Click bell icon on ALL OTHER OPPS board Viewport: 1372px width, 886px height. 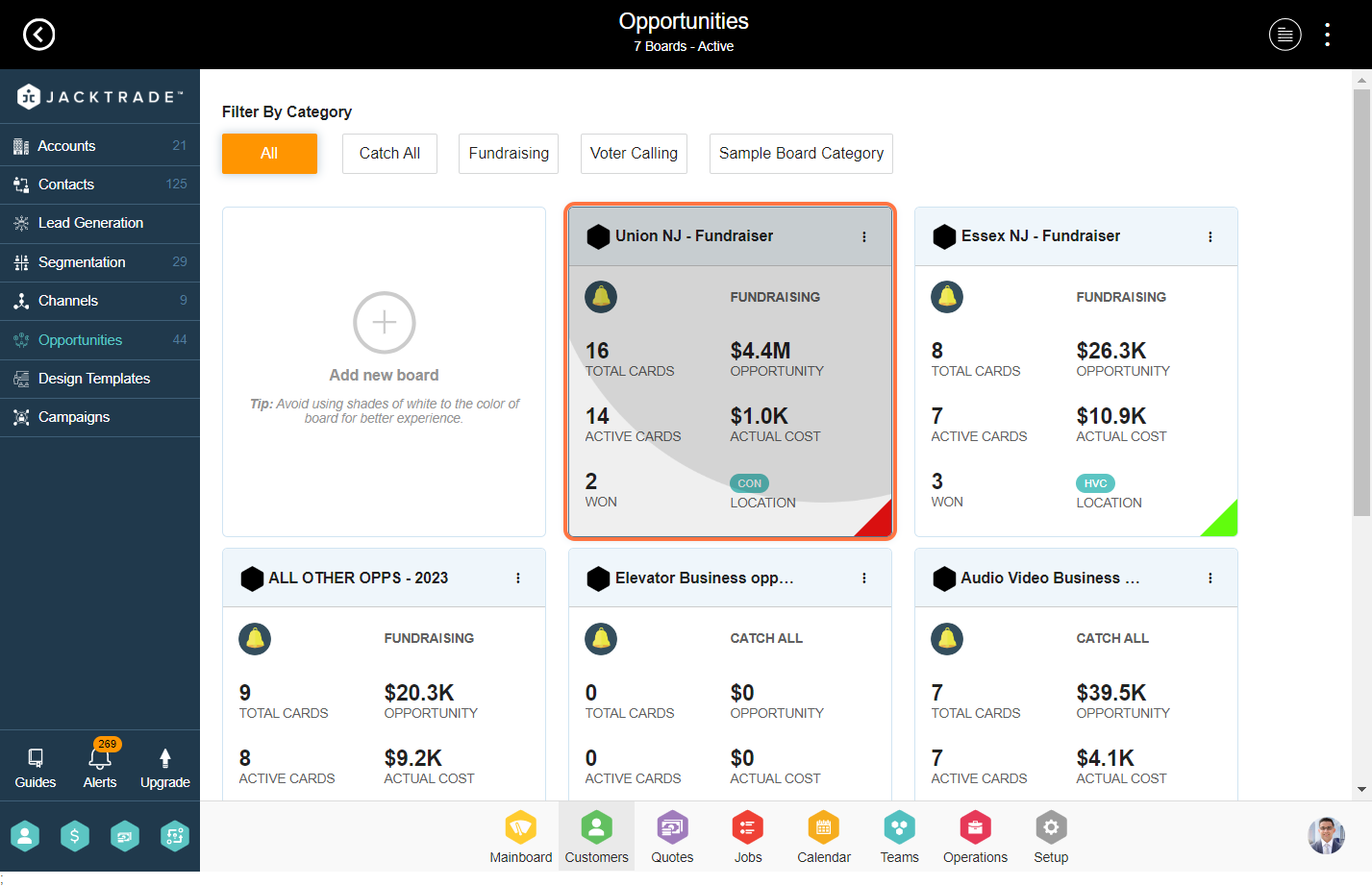(x=255, y=639)
